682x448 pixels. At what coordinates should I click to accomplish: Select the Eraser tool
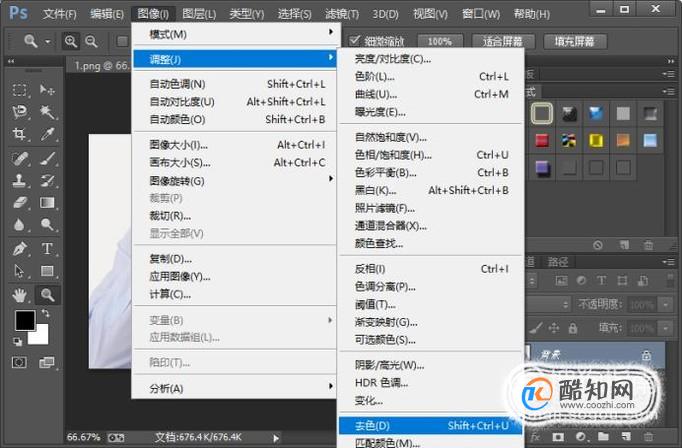coord(19,202)
